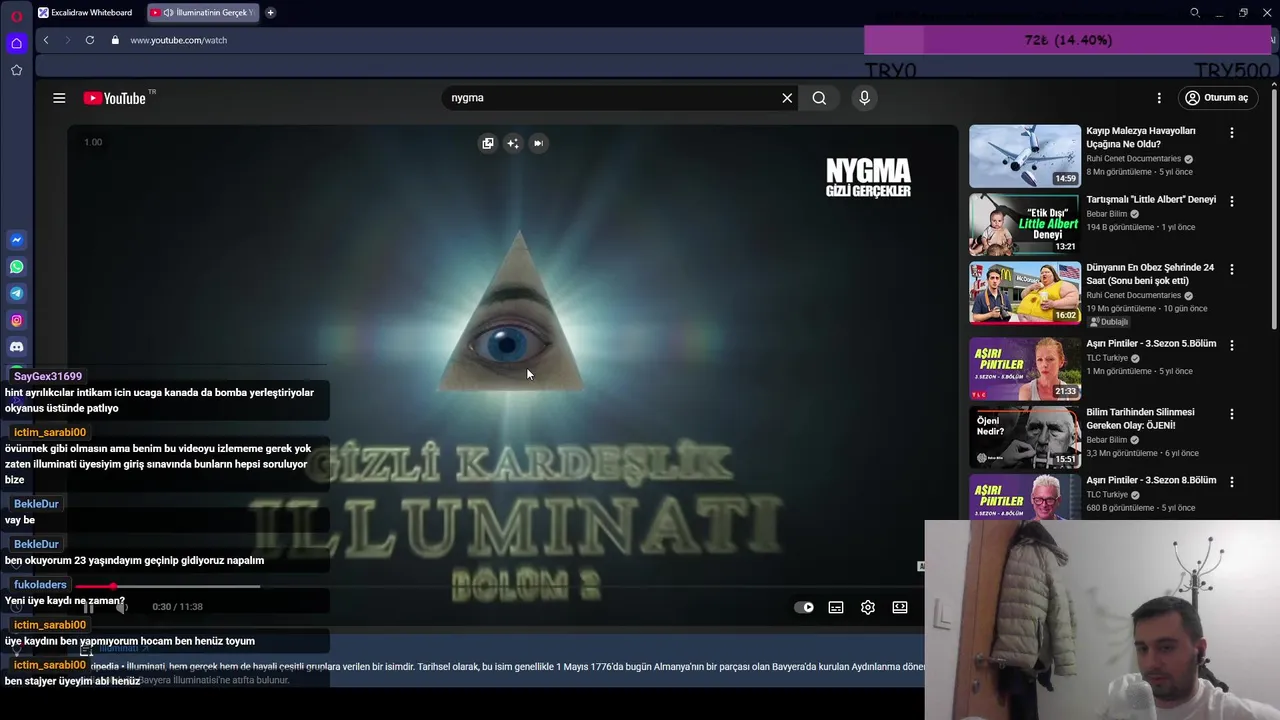Open a new browser tab
The width and height of the screenshot is (1280, 720).
270,13
